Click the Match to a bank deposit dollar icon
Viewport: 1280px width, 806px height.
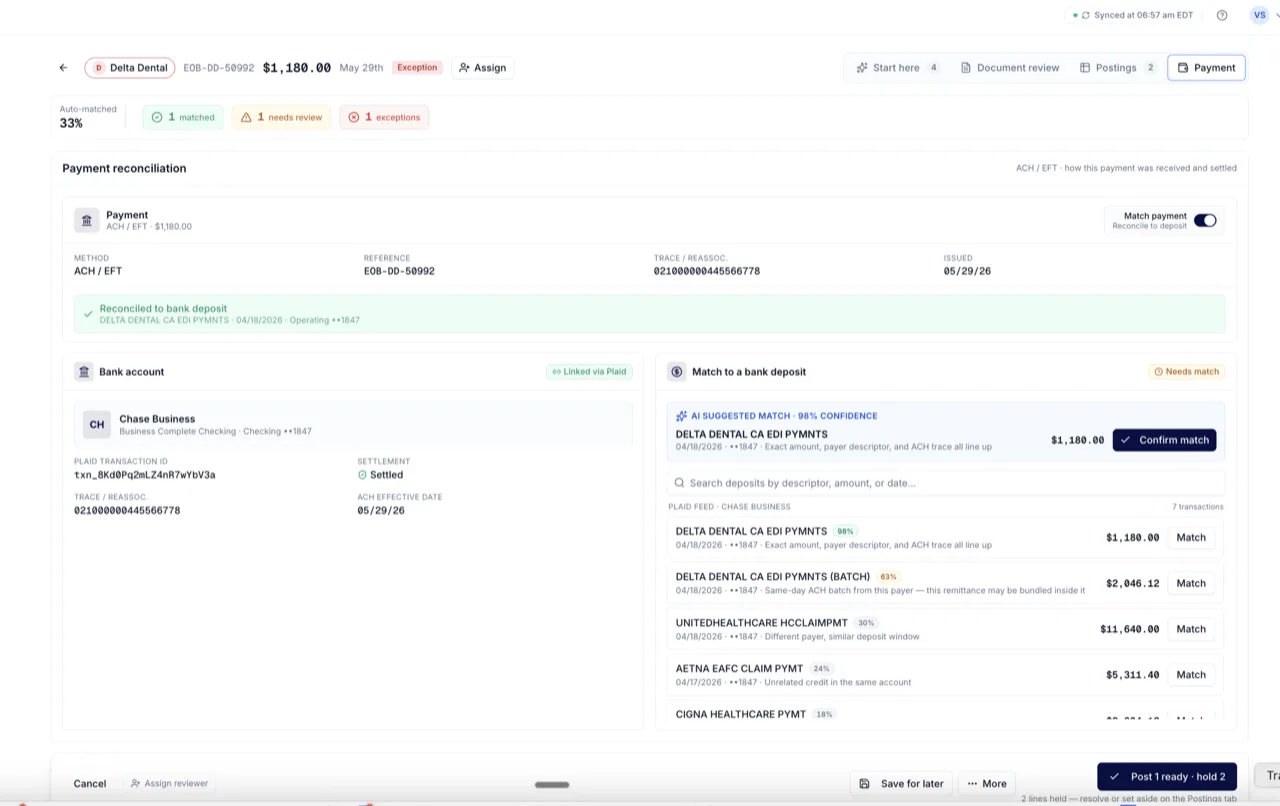pyautogui.click(x=677, y=372)
